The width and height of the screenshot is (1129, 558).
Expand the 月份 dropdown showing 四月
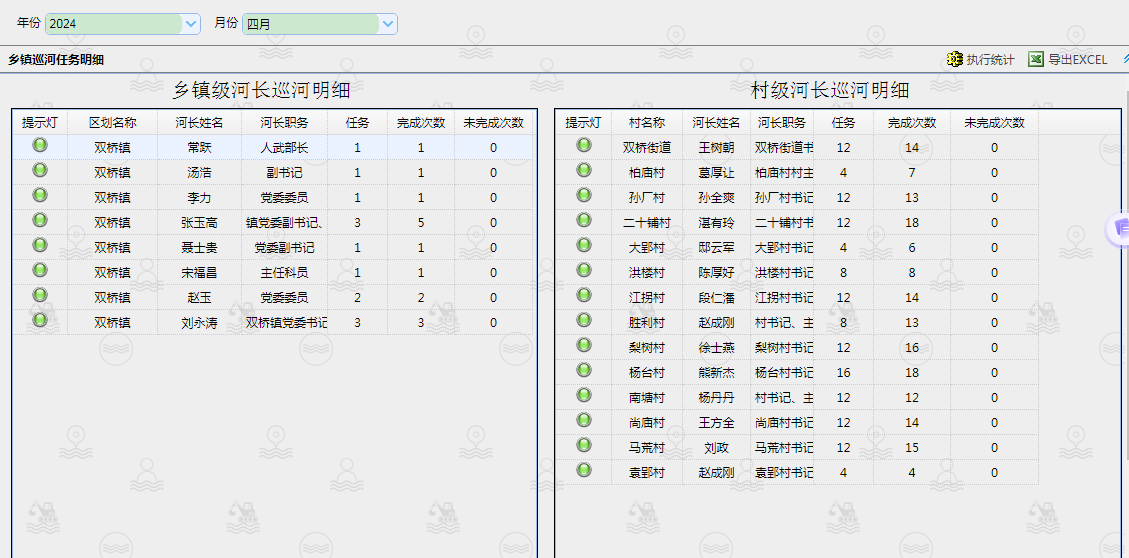pos(387,24)
